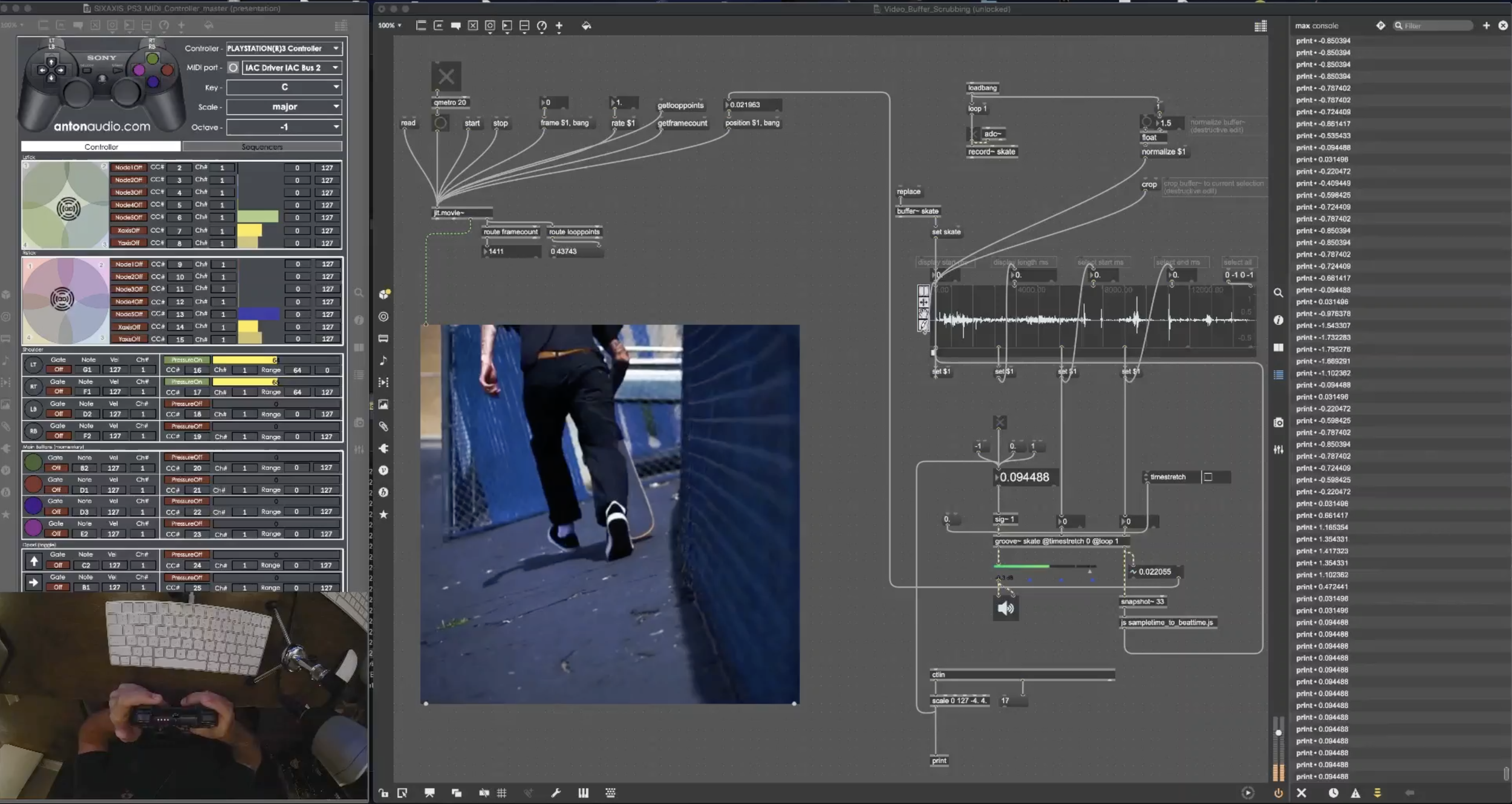
Task: Open the reference book icon in right sidebar
Action: tap(1278, 348)
